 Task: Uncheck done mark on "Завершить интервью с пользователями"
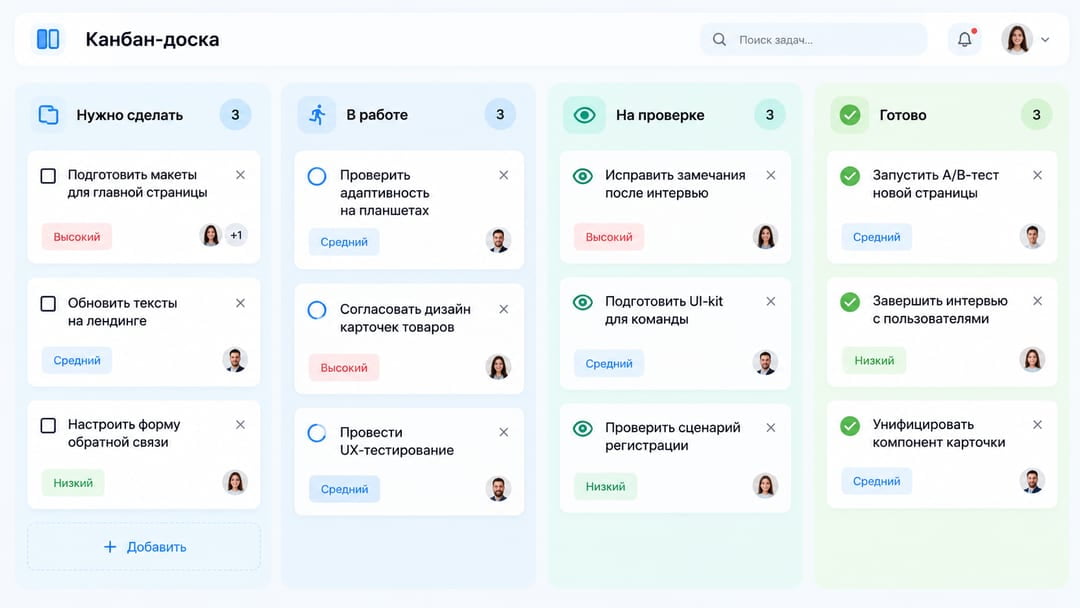[850, 302]
